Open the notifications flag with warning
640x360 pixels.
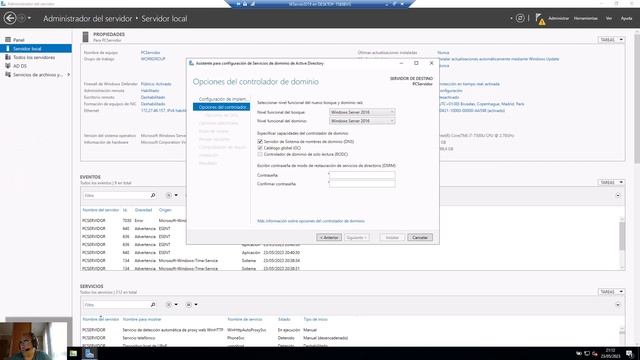(x=540, y=19)
